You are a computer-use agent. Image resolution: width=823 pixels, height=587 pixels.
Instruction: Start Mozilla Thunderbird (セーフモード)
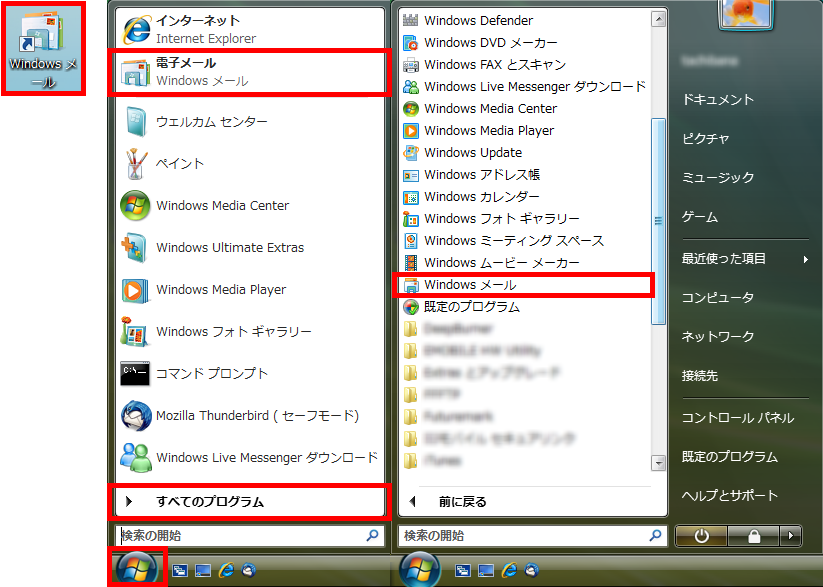click(256, 416)
